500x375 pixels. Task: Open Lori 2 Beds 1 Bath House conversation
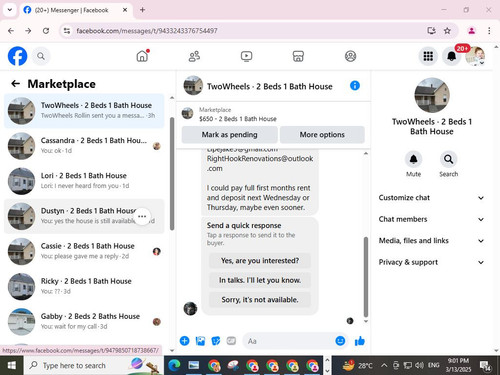pos(84,181)
